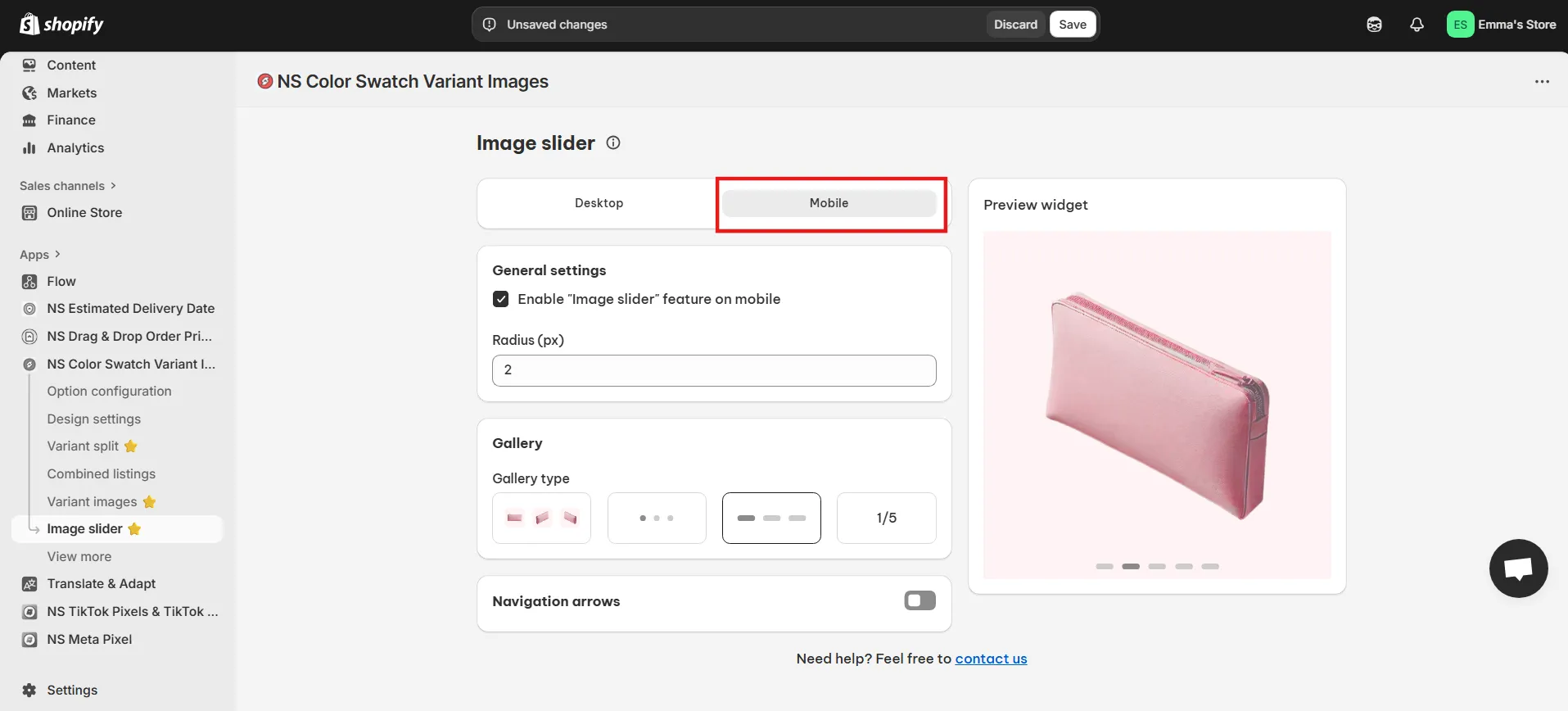Open the live chat bubble
The height and width of the screenshot is (711, 1568).
(x=1518, y=568)
